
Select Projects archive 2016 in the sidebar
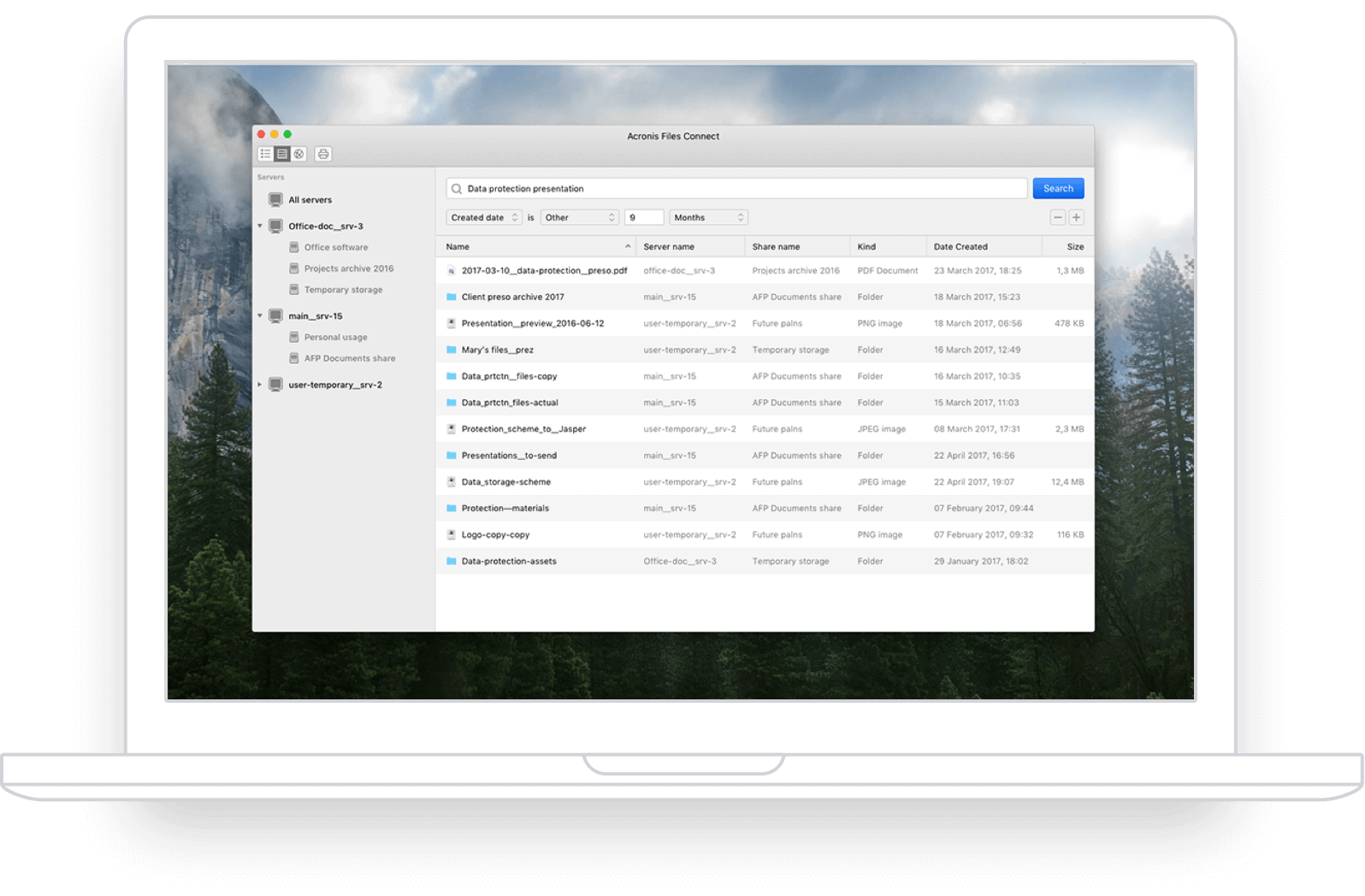click(349, 268)
